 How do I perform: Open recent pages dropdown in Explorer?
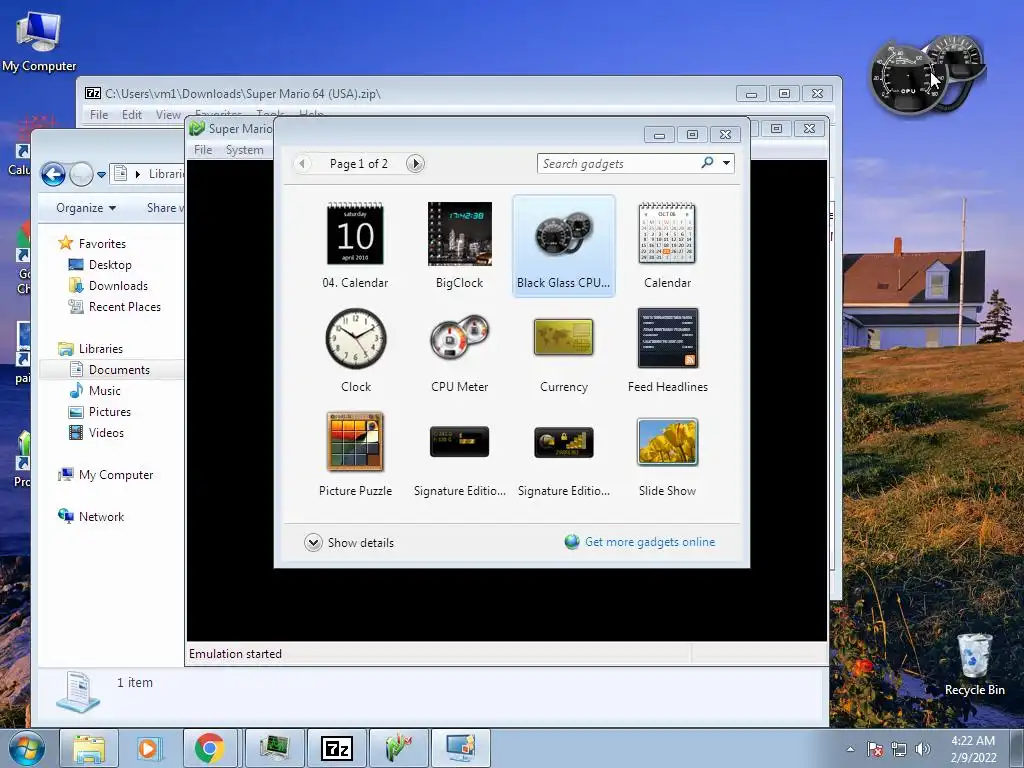(x=101, y=174)
